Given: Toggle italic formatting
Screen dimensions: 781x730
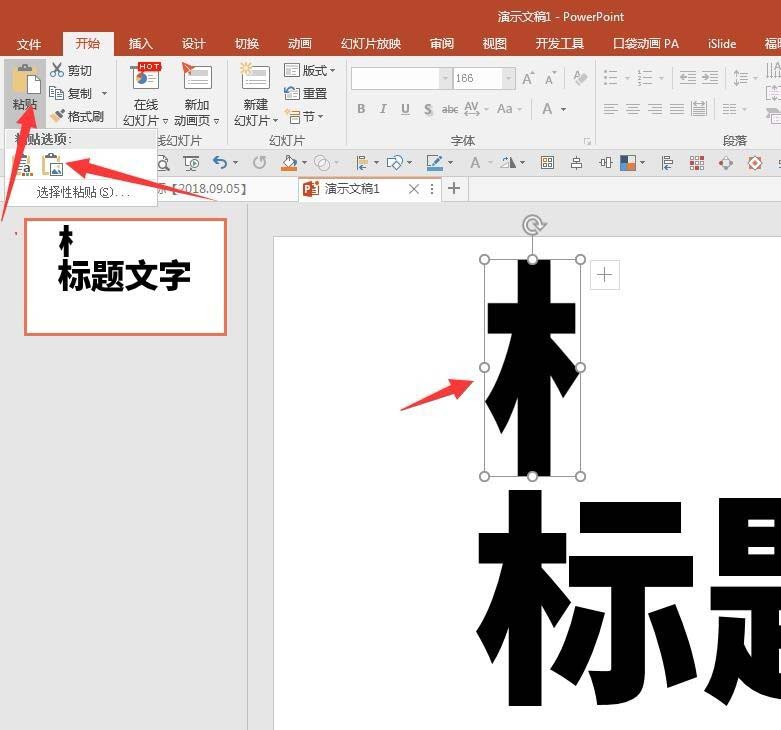Looking at the screenshot, I should click(383, 109).
